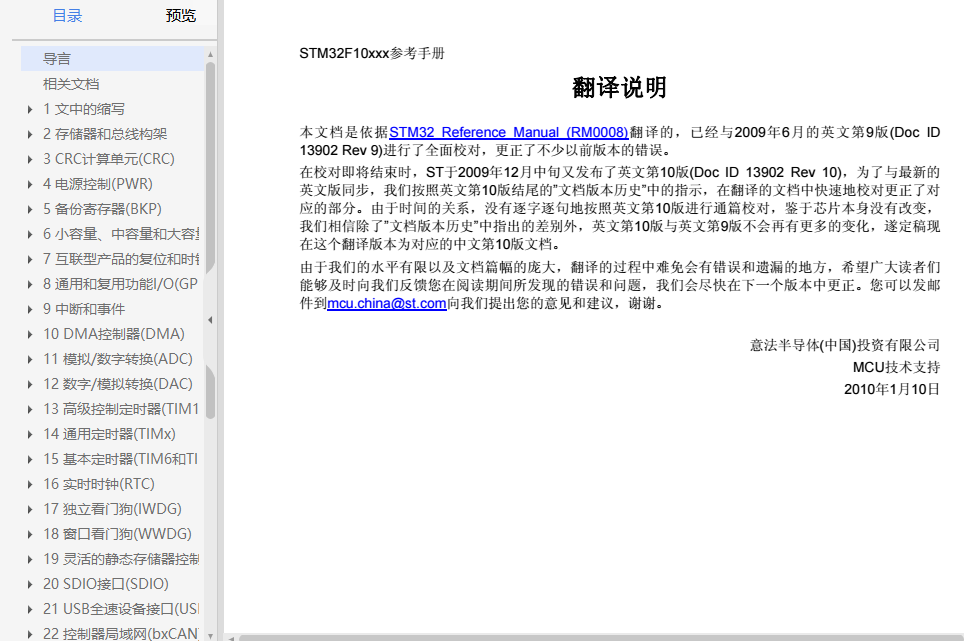Open the 4 电源控制(PWR) chapter
This screenshot has height=641, width=964.
point(98,184)
